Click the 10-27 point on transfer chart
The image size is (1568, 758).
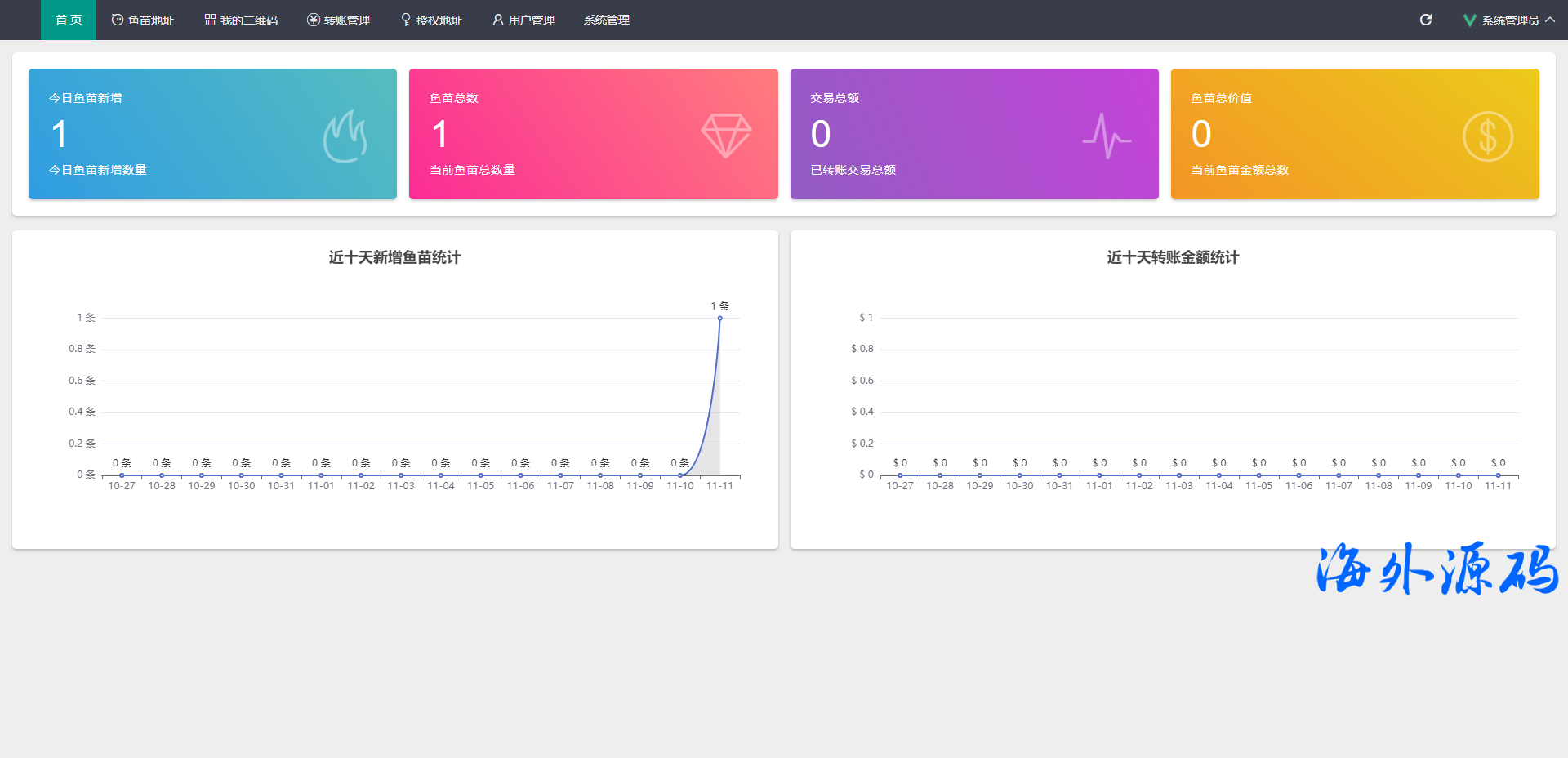[900, 475]
